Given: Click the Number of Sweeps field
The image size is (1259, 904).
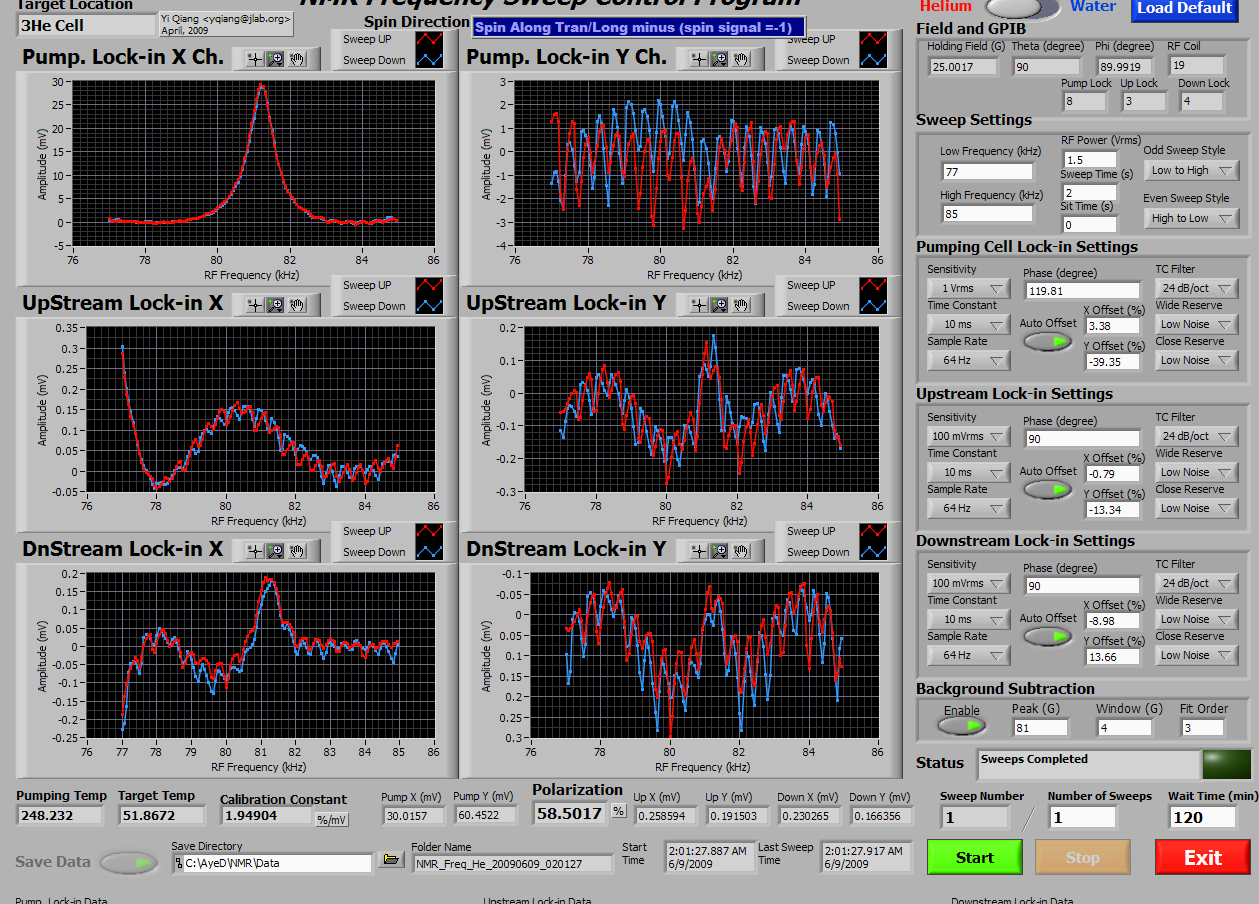Looking at the screenshot, I should point(1082,817).
